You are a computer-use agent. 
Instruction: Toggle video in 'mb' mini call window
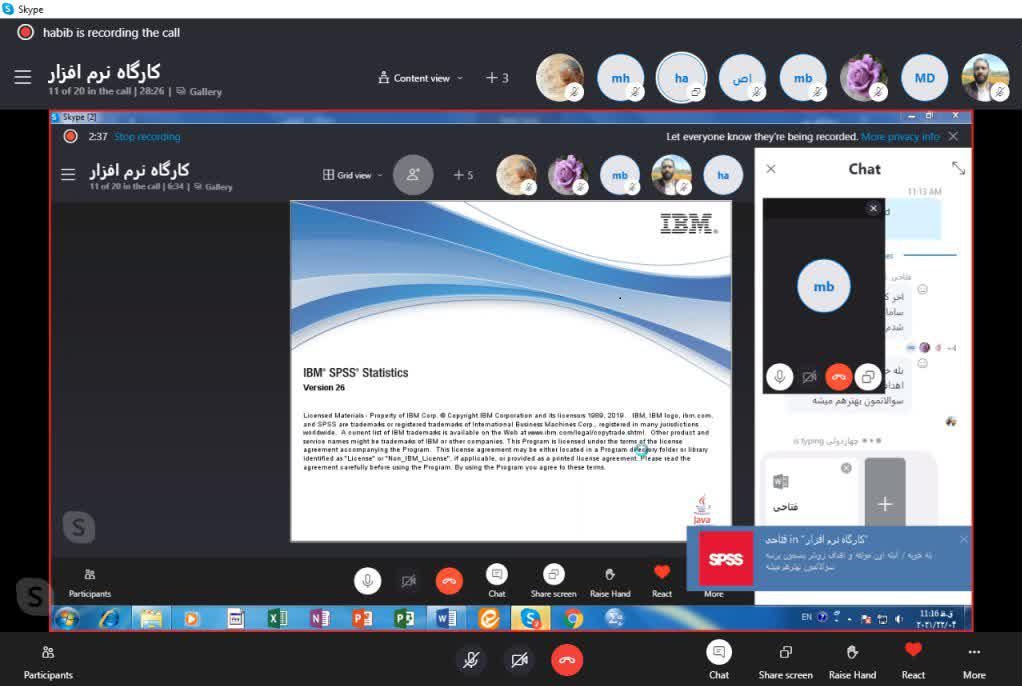[809, 377]
